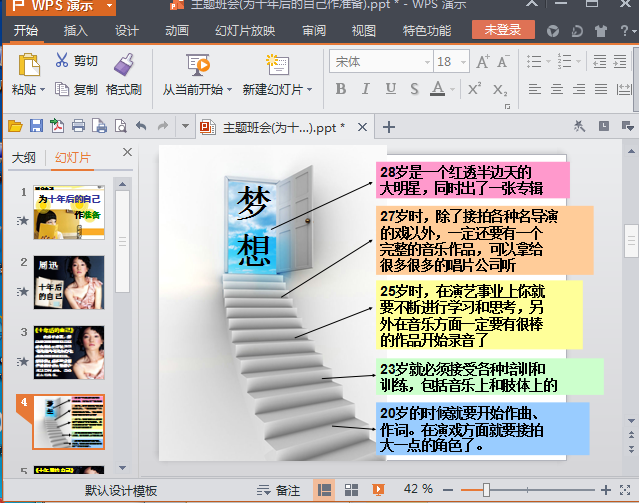Screen dimensions: 639x503
Task: Expand the Paste (粘贴) dropdown arrow
Action: (x=42, y=90)
